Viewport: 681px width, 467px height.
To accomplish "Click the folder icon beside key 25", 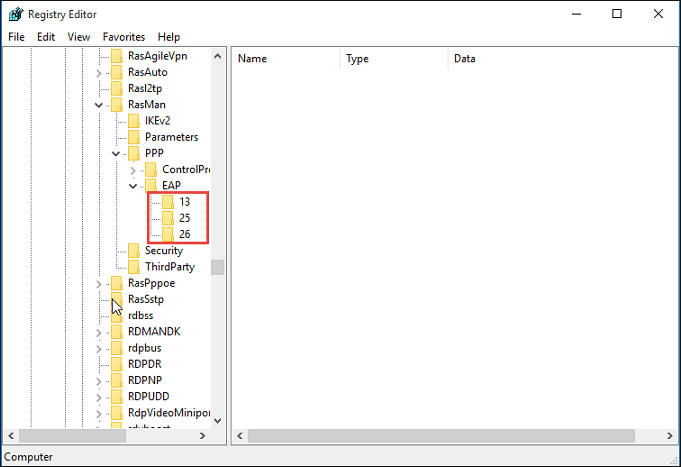I will (168, 218).
